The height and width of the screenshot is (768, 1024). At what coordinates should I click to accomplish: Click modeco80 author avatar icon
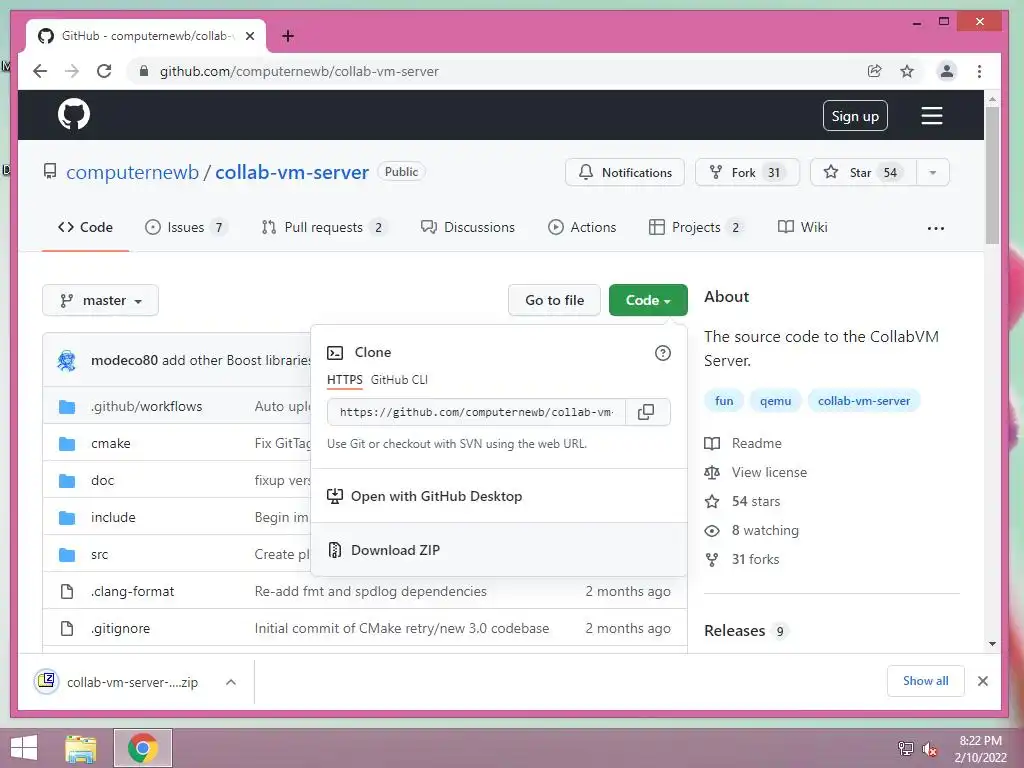coord(67,360)
